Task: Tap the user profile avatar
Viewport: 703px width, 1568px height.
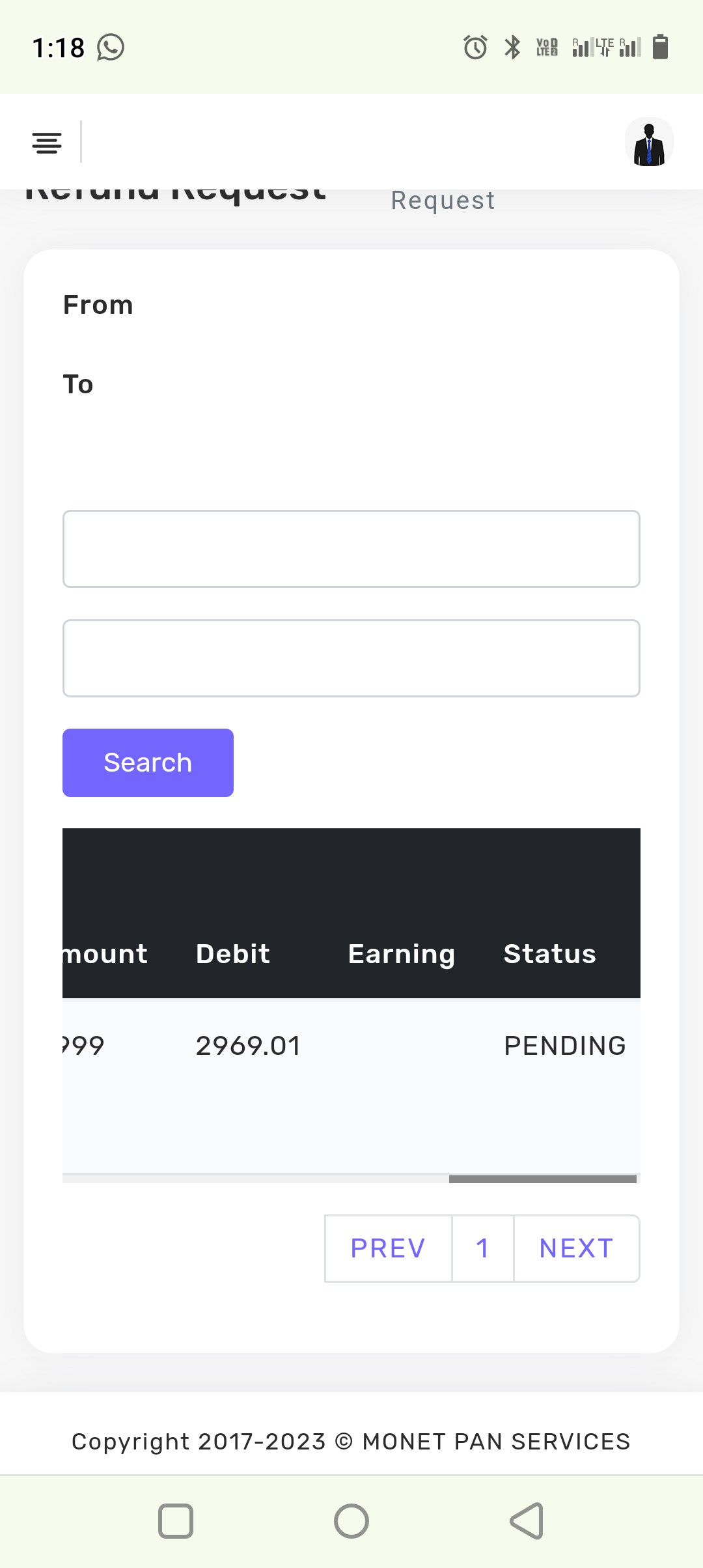Action: click(649, 143)
